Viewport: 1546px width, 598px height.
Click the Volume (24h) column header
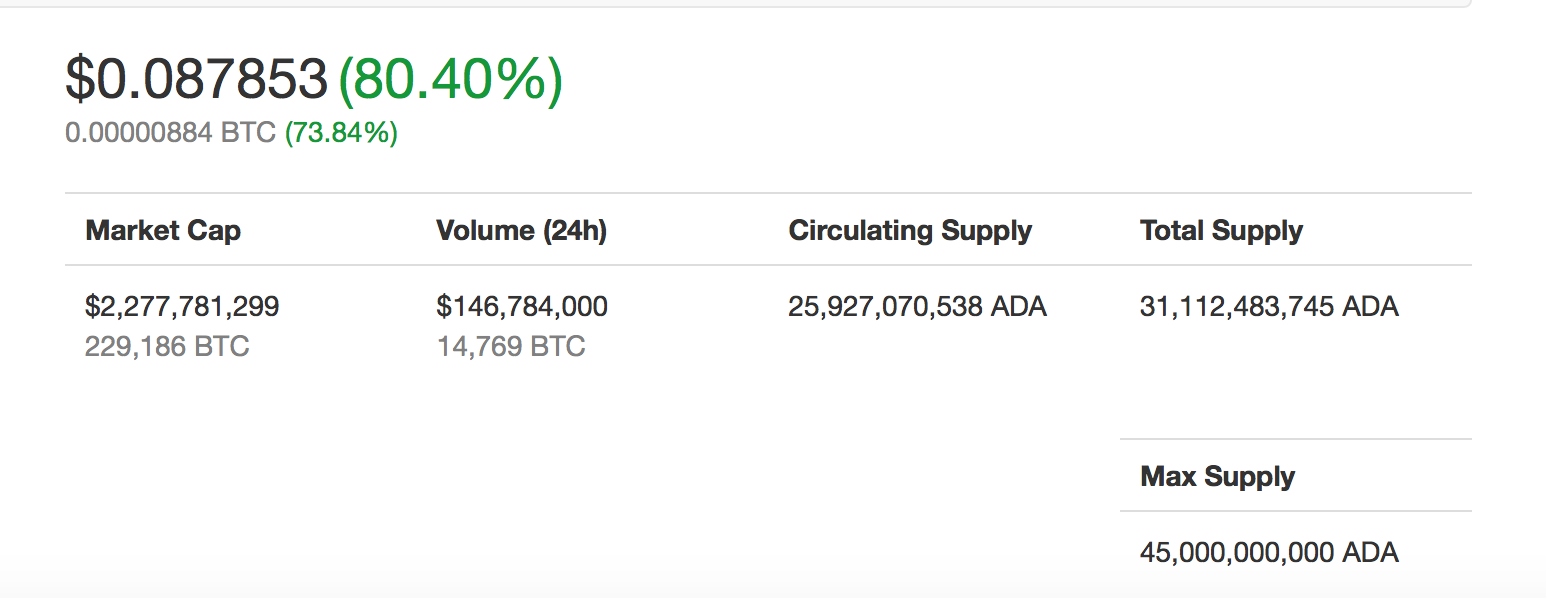(521, 231)
